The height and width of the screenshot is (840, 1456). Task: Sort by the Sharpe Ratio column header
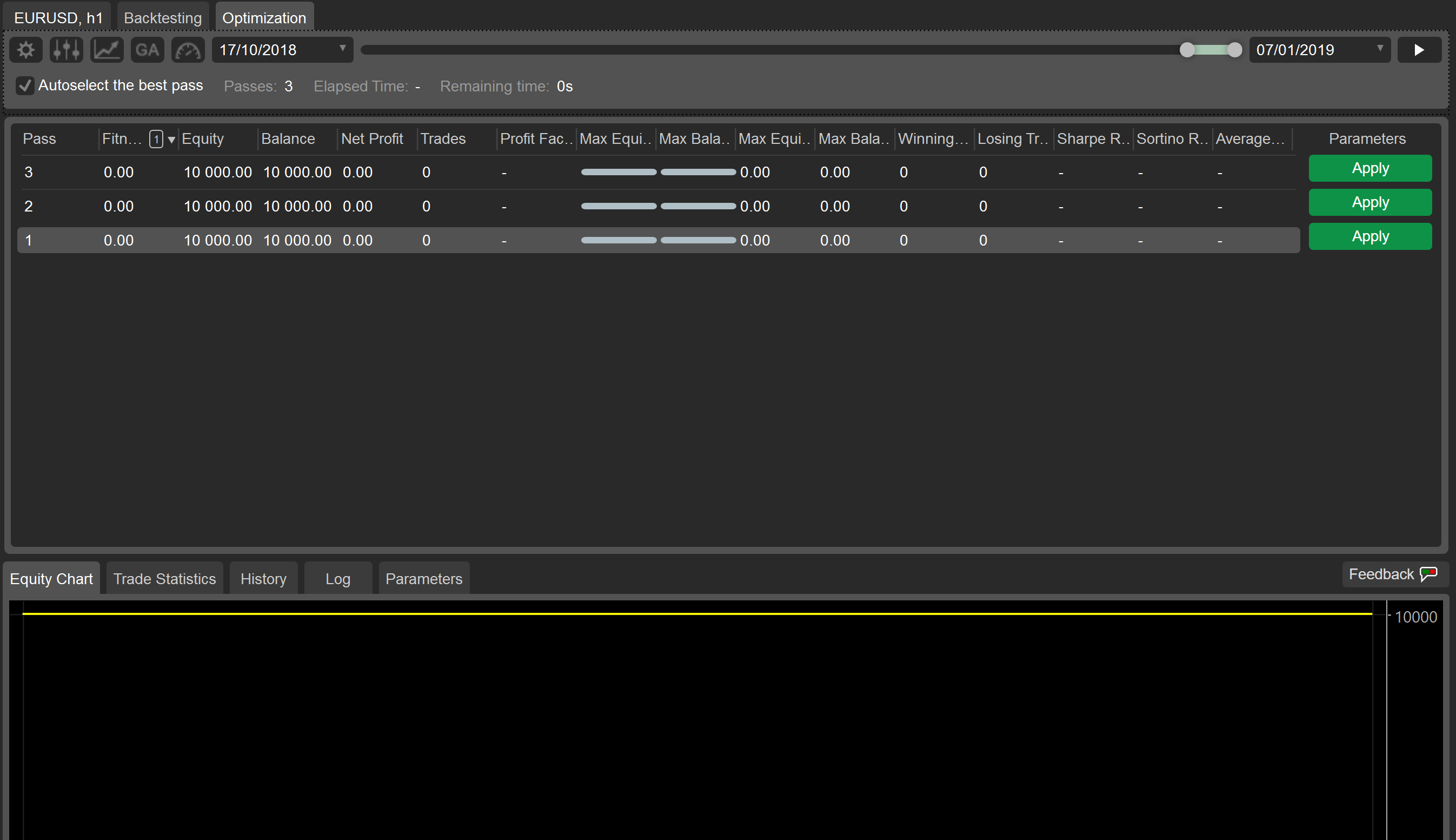(1092, 139)
